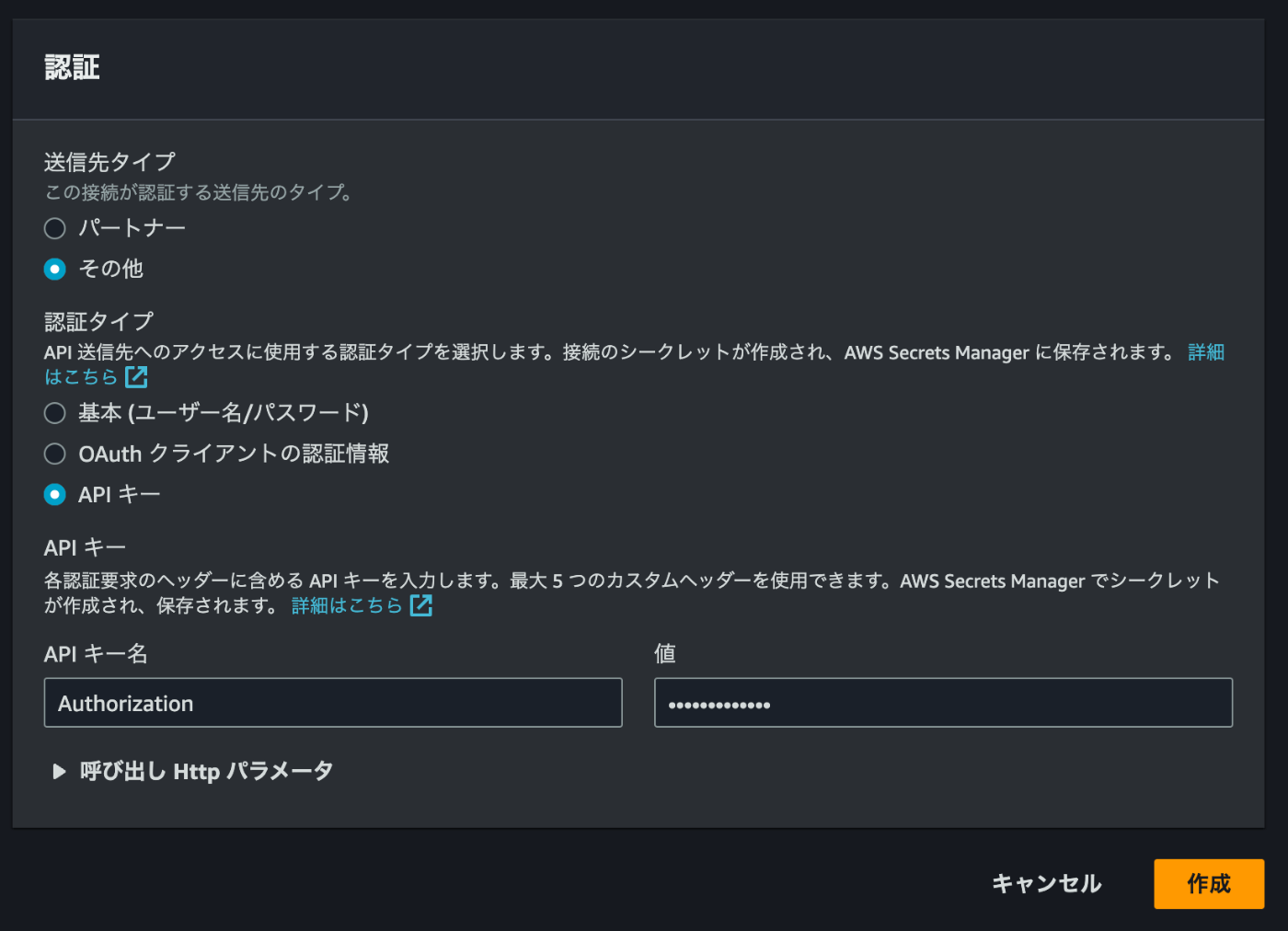Expand the 呼び出し Http パラメータ section

click(x=193, y=771)
